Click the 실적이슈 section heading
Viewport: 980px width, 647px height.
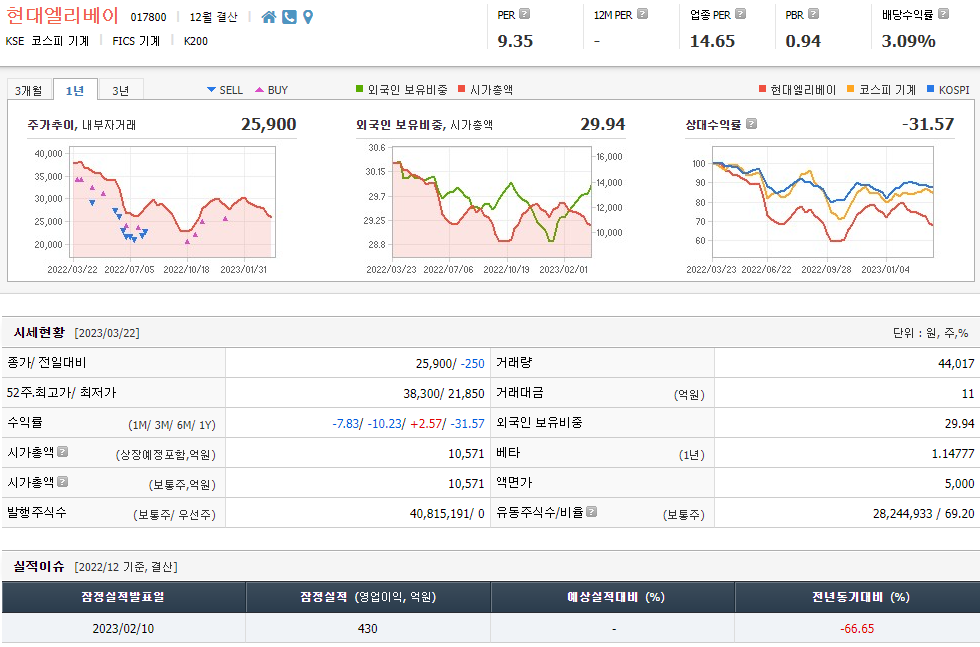(39, 567)
